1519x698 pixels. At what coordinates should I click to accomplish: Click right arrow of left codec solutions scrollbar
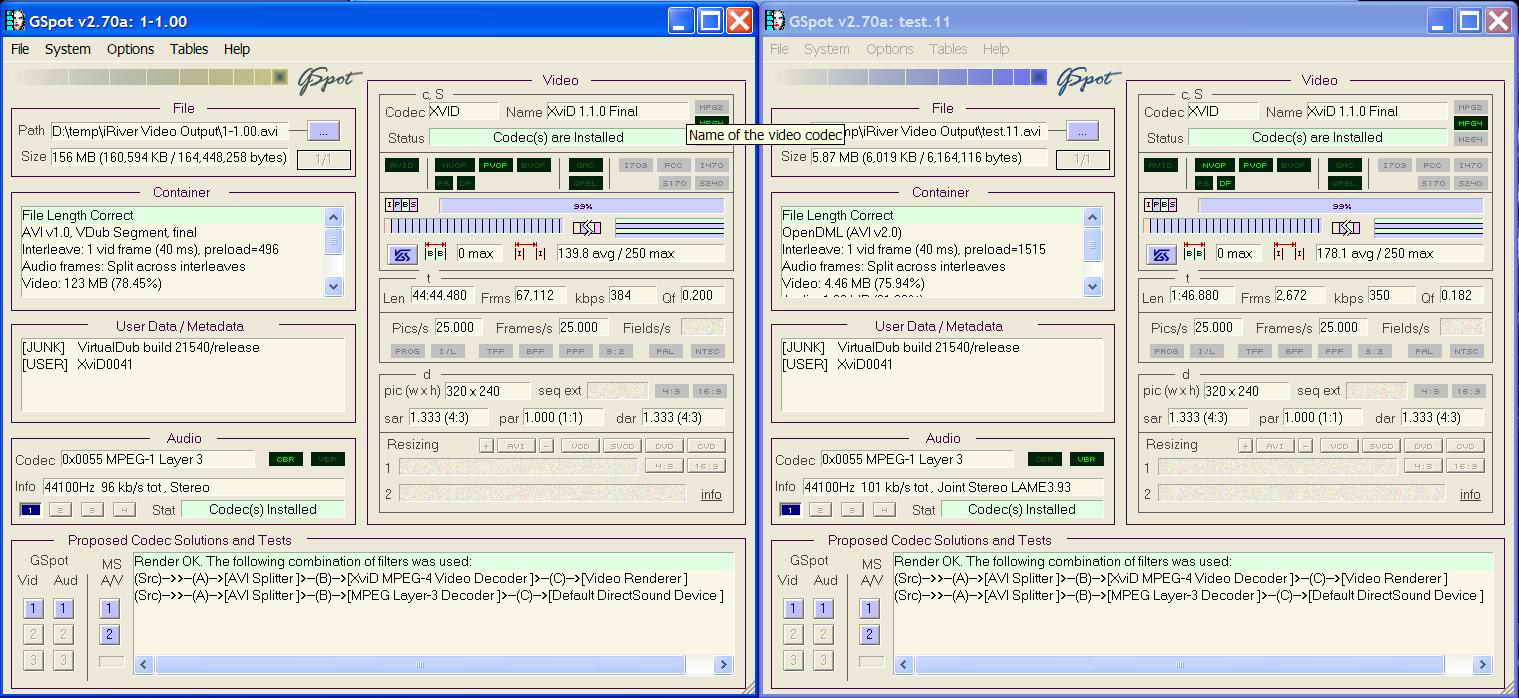click(724, 664)
